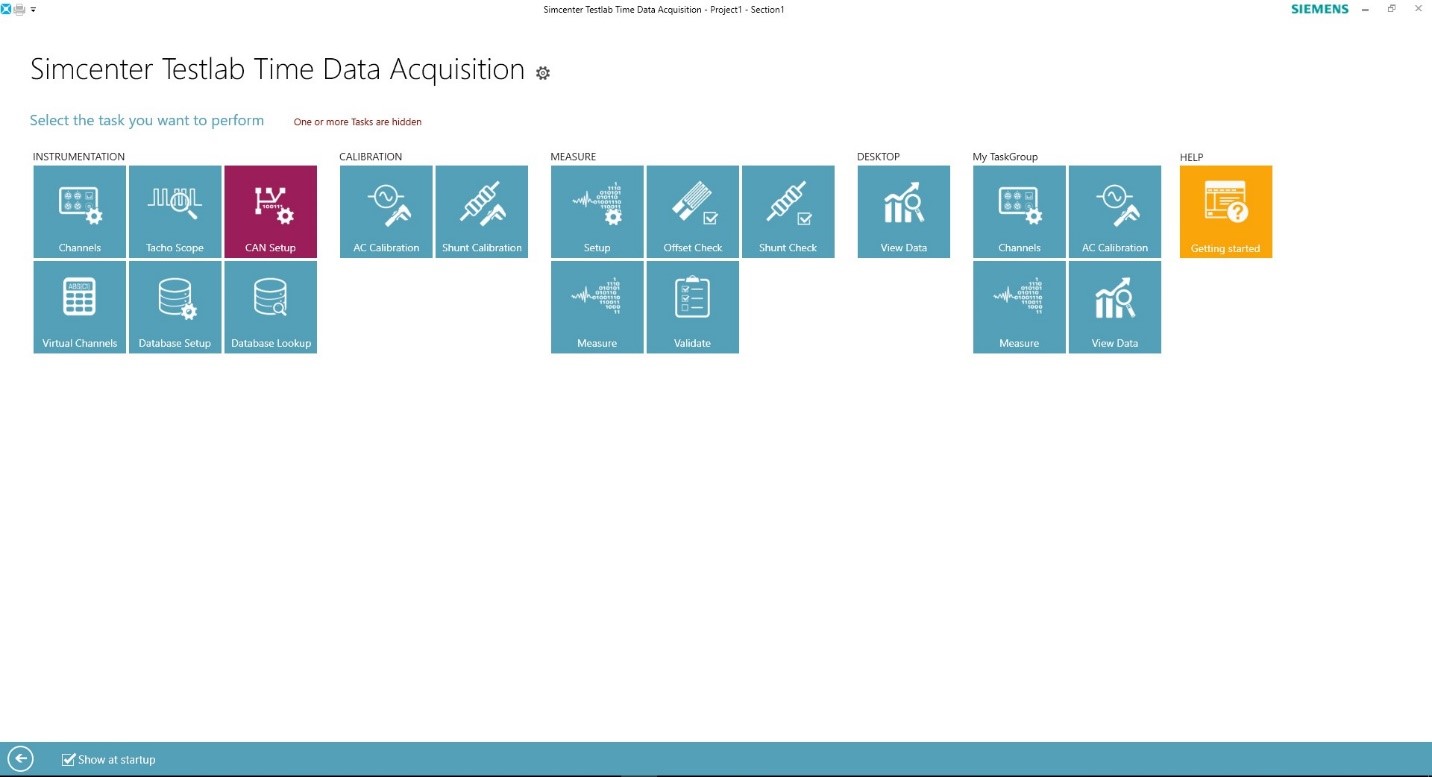Image resolution: width=1432 pixels, height=777 pixels.
Task: Launch the Offset Check task
Action: coord(693,212)
